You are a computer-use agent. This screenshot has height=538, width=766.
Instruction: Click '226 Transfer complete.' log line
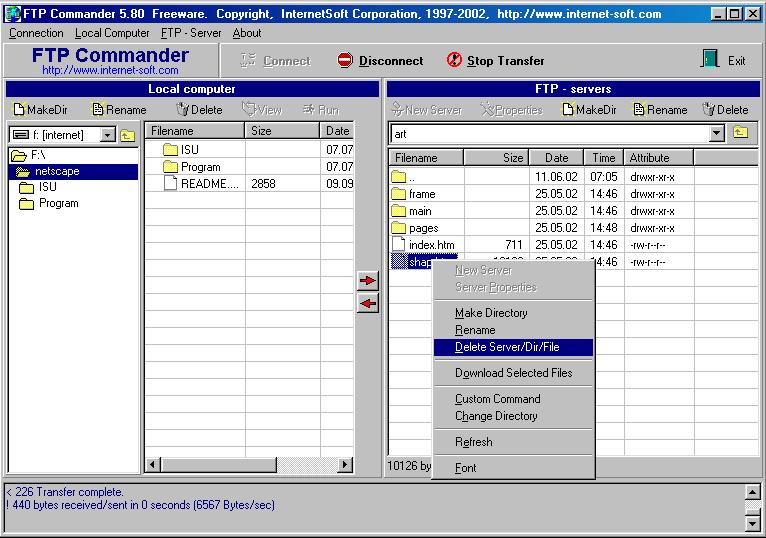tap(64, 492)
